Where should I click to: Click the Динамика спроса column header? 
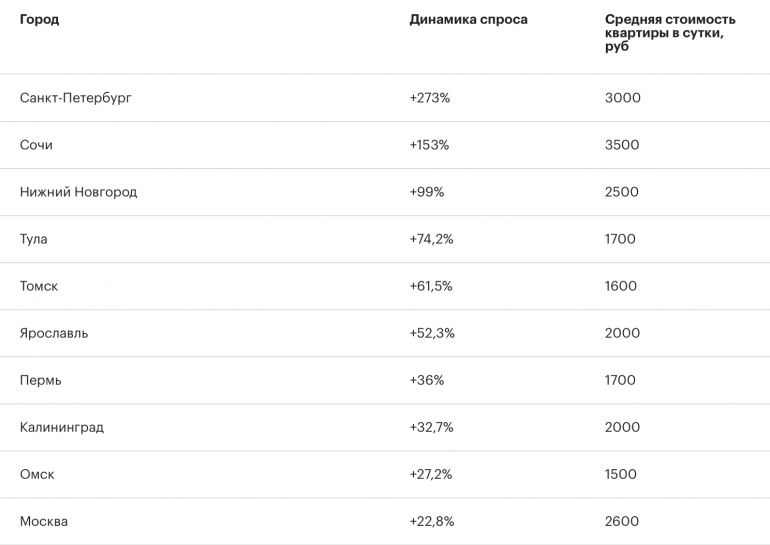(468, 20)
